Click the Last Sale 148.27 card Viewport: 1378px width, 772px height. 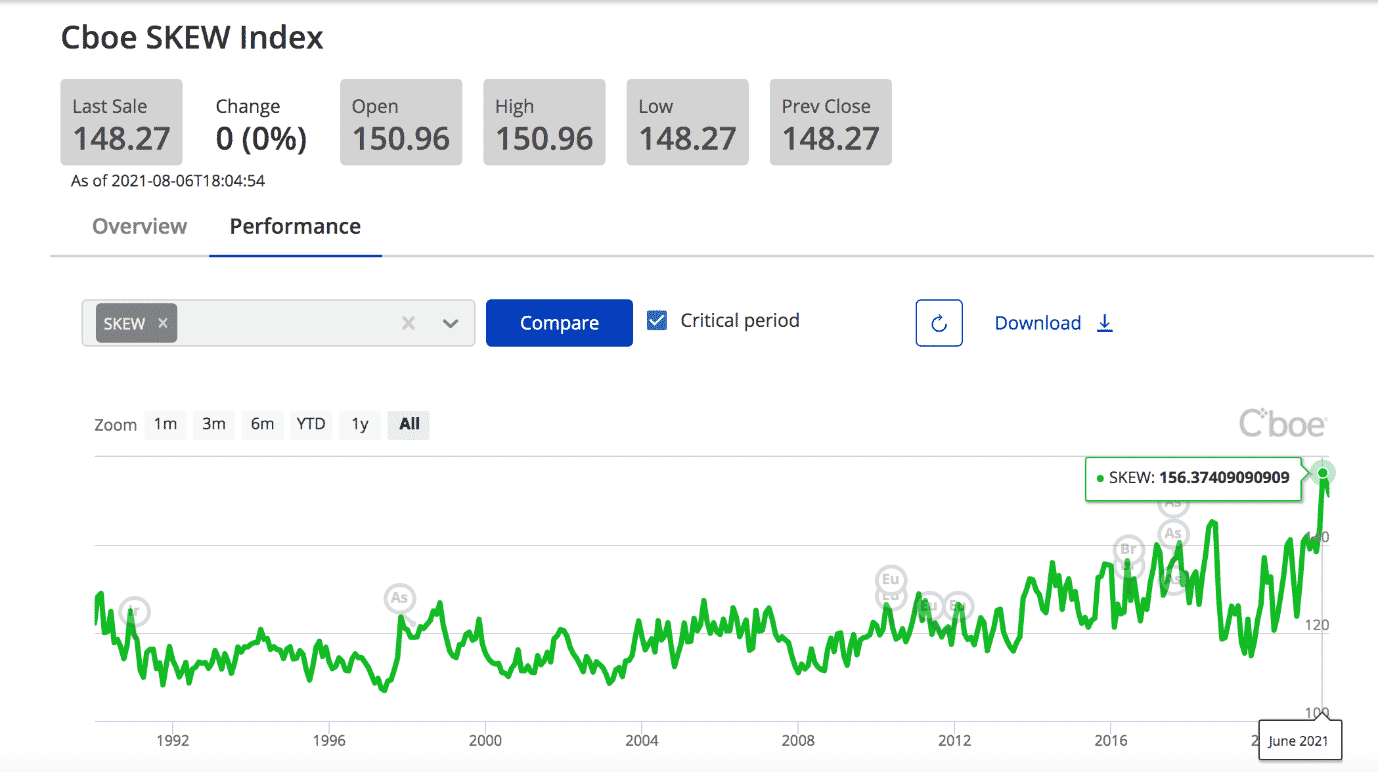click(121, 123)
